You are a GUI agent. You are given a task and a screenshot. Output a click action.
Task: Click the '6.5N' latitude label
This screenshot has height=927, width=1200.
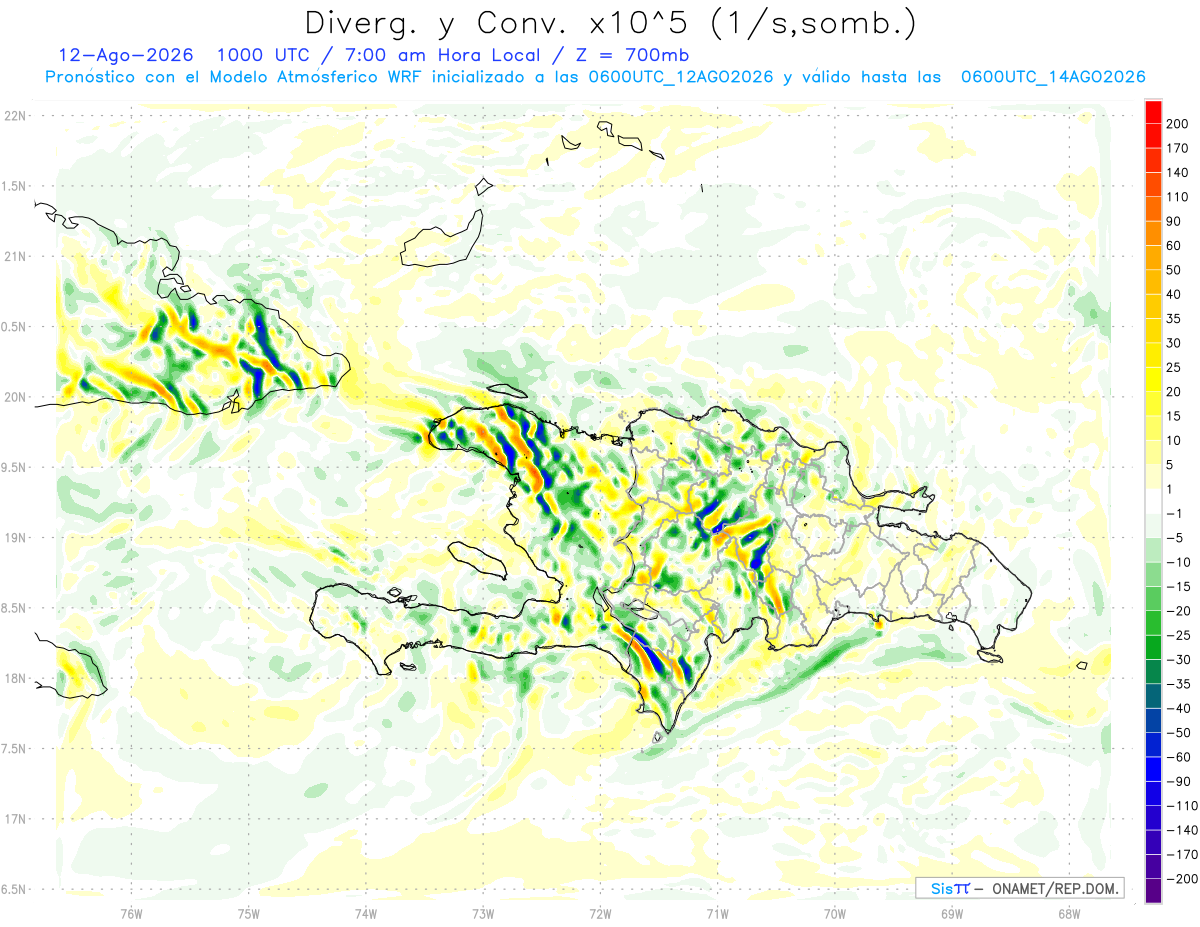[14, 889]
